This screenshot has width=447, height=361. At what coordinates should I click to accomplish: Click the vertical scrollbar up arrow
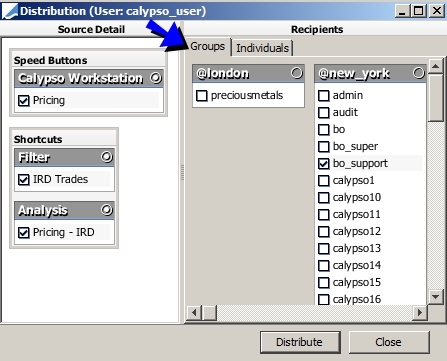pos(436,66)
